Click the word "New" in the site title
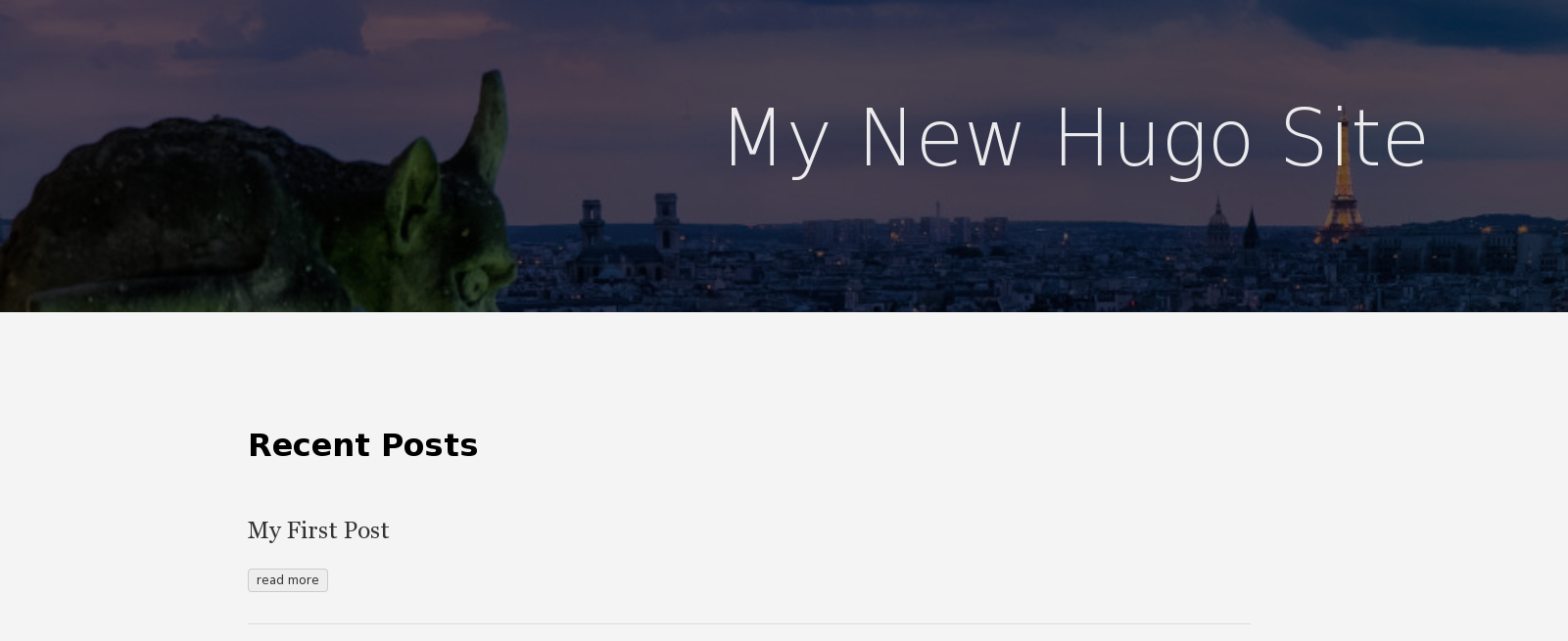Viewport: 1568px width, 641px height. [942, 139]
